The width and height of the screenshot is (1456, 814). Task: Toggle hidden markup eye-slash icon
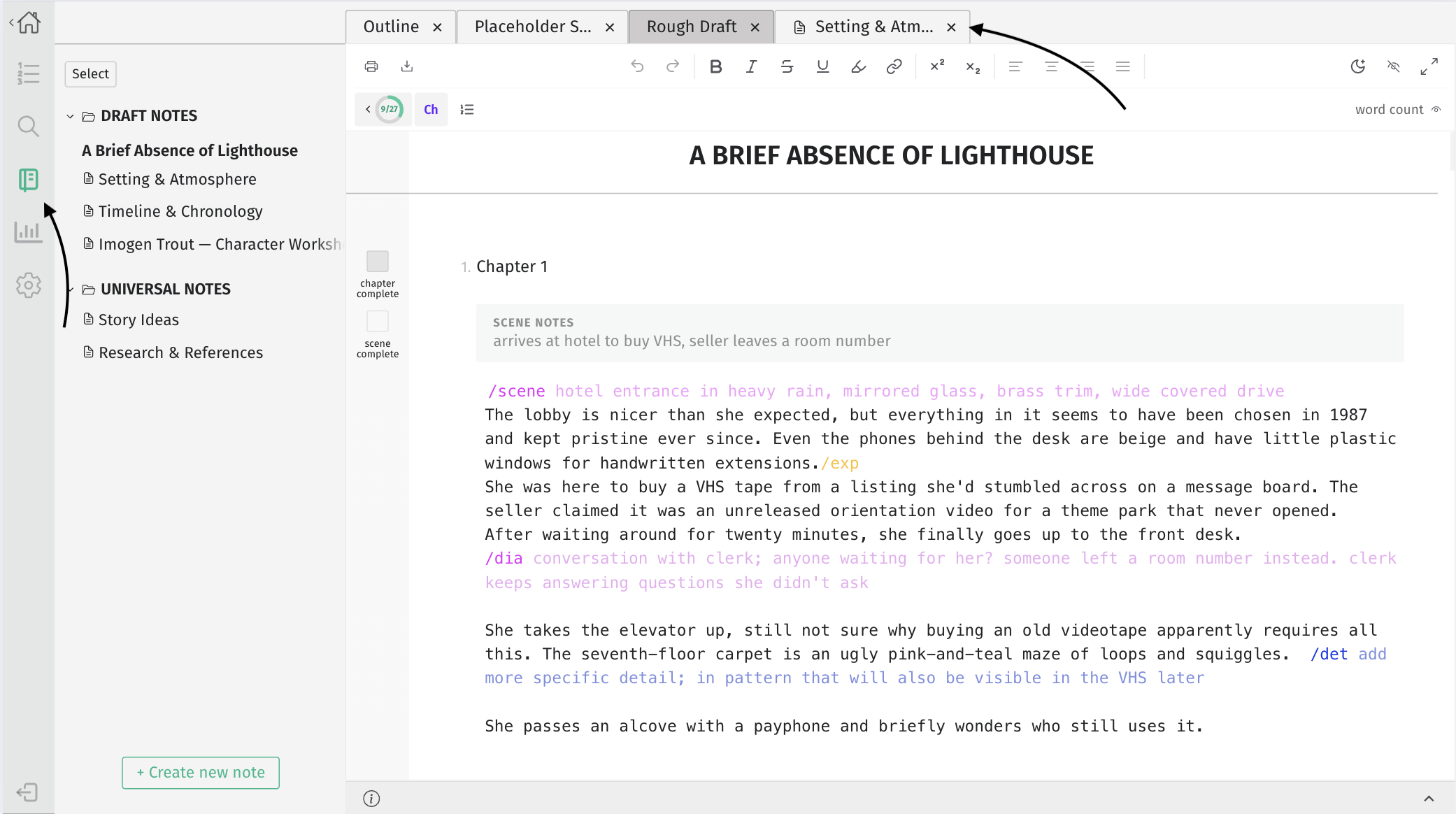coord(1394,66)
